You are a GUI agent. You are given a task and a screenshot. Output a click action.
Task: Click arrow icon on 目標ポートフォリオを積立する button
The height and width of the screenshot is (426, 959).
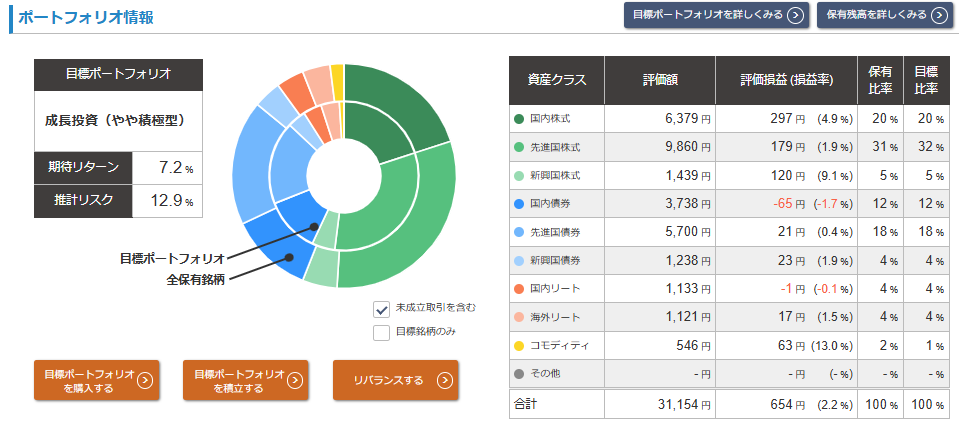(x=295, y=381)
